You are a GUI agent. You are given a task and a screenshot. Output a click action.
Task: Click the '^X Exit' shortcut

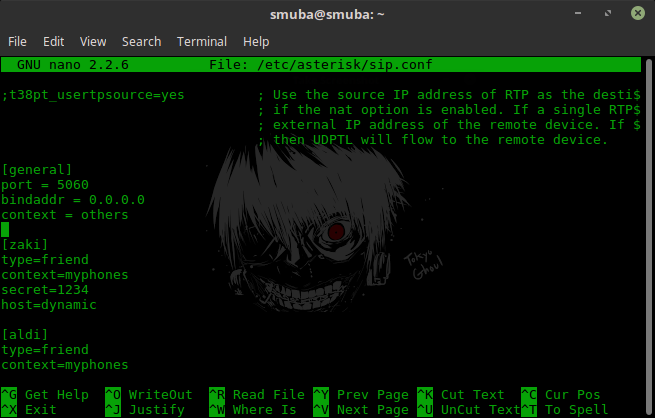coord(29,410)
